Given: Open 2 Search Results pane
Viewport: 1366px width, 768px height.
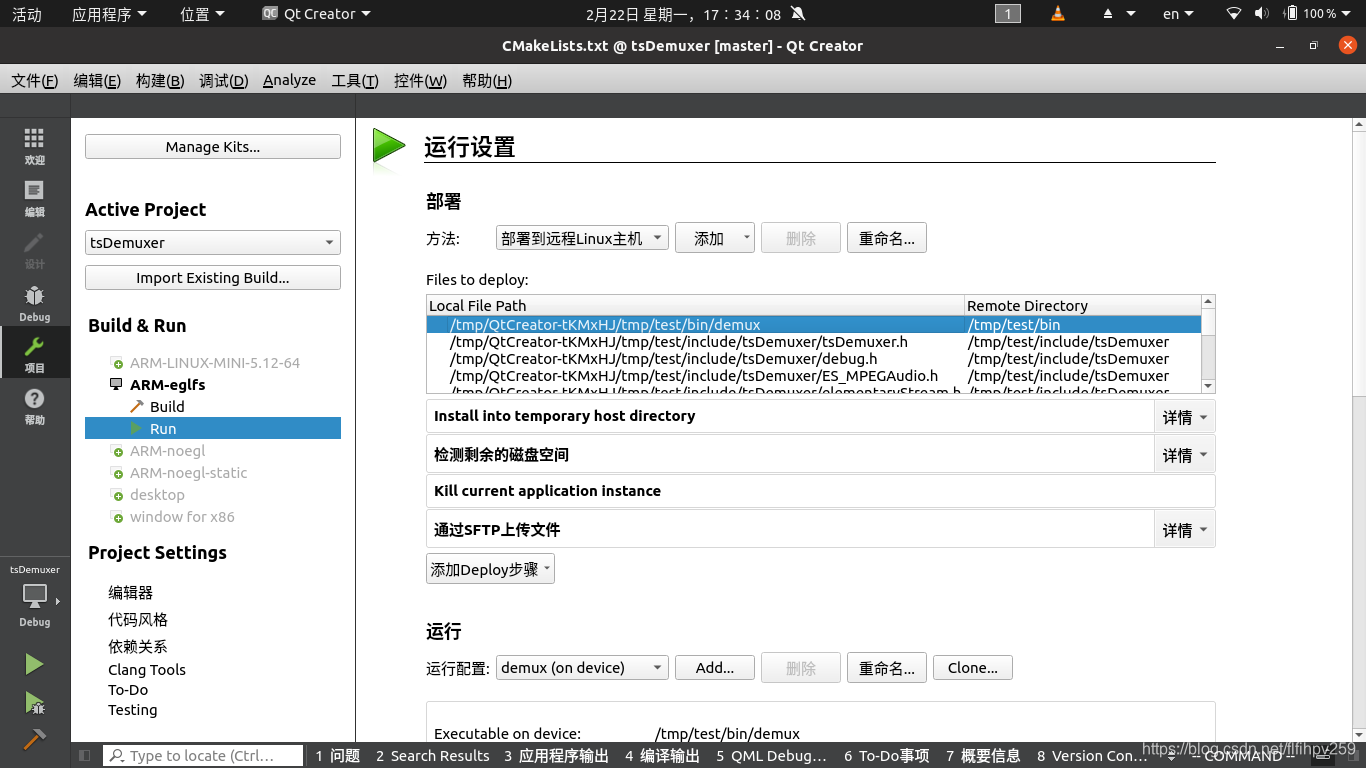Looking at the screenshot, I should point(432,756).
